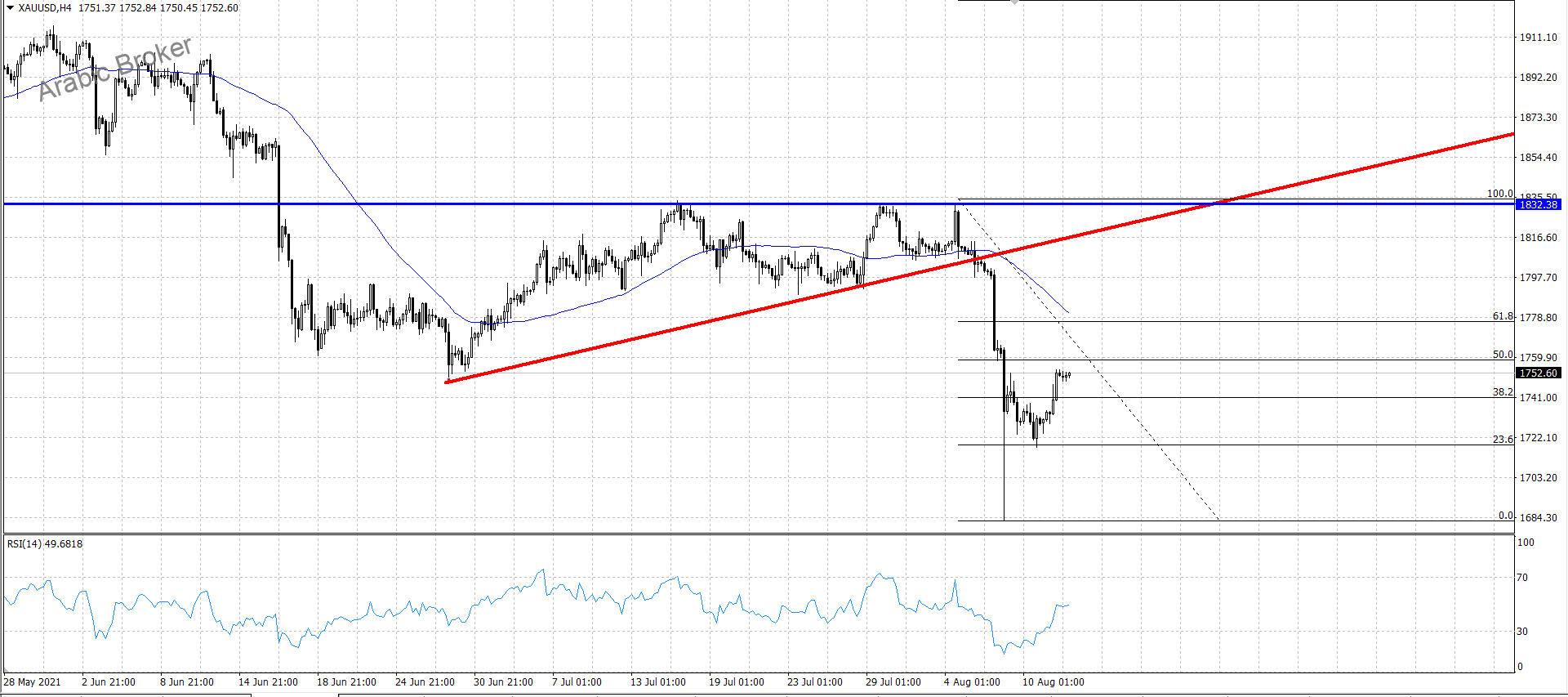Click the 1722.10 price axis label

pyautogui.click(x=1538, y=438)
